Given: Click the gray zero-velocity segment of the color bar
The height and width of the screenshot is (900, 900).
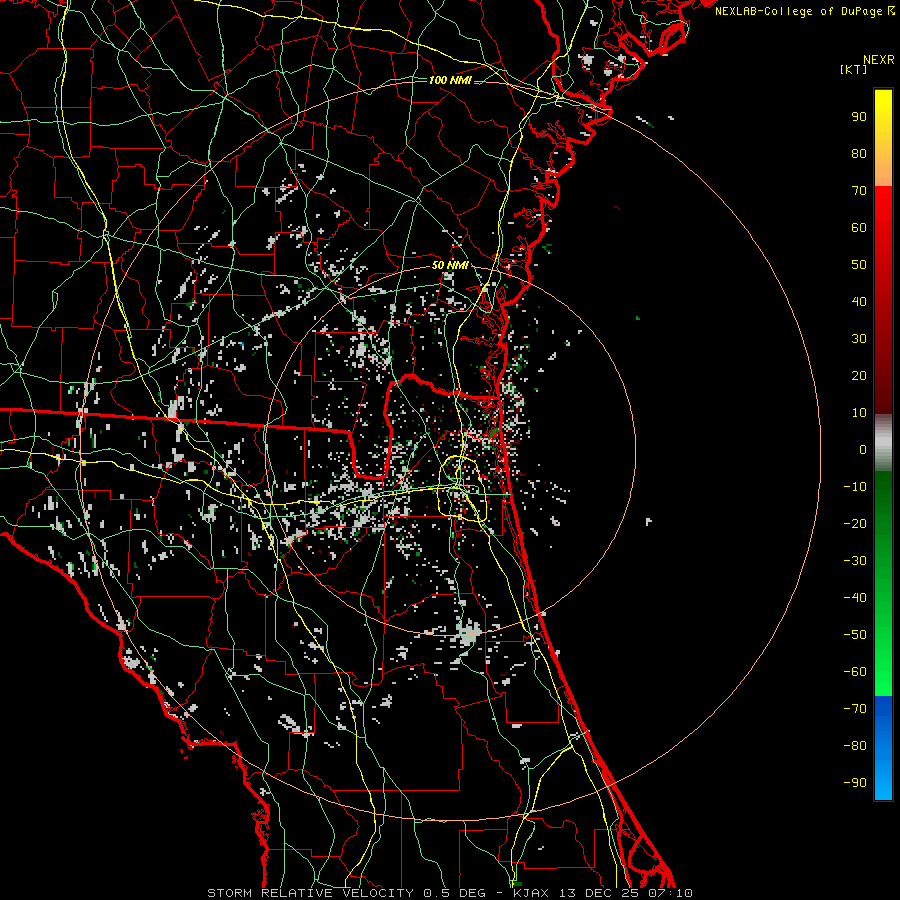Looking at the screenshot, I should pos(883,442).
